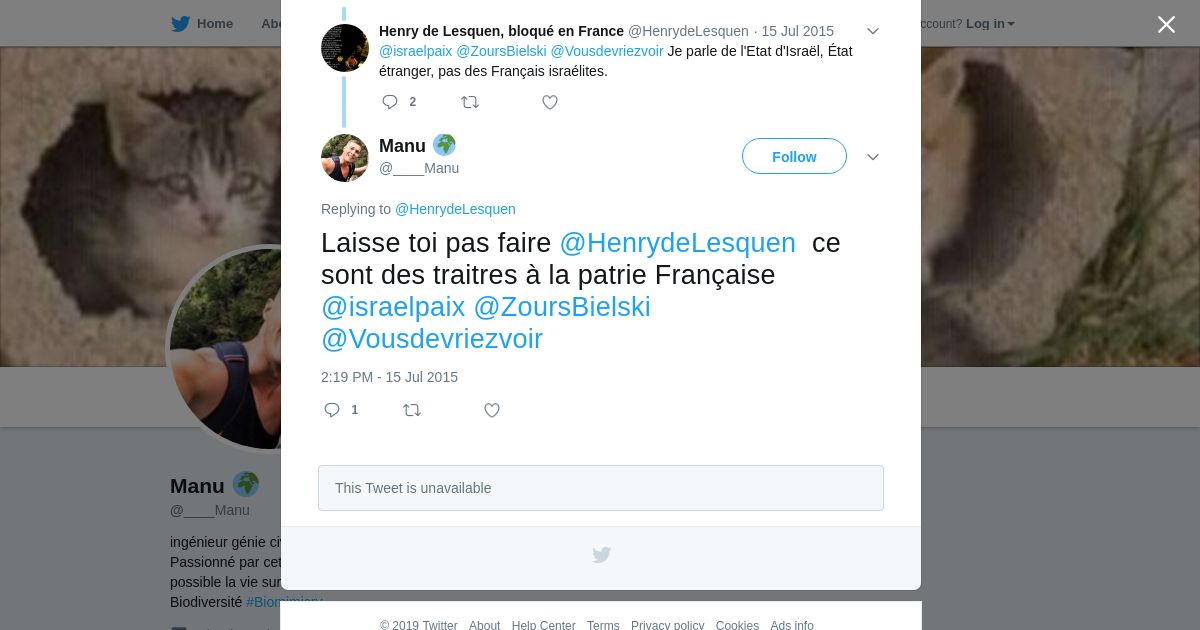Reply to Henry de Lesquen's tweet
Screen dimensions: 1200x630
390,102
